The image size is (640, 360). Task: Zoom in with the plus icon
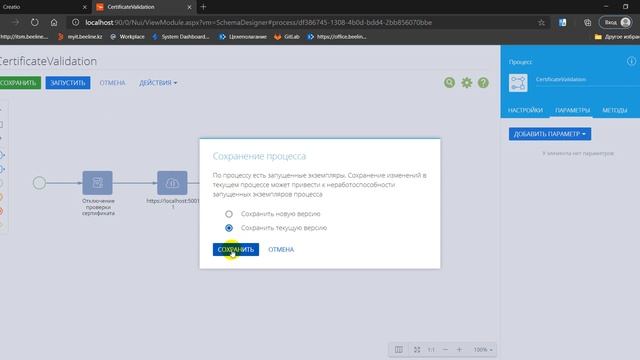tap(459, 350)
